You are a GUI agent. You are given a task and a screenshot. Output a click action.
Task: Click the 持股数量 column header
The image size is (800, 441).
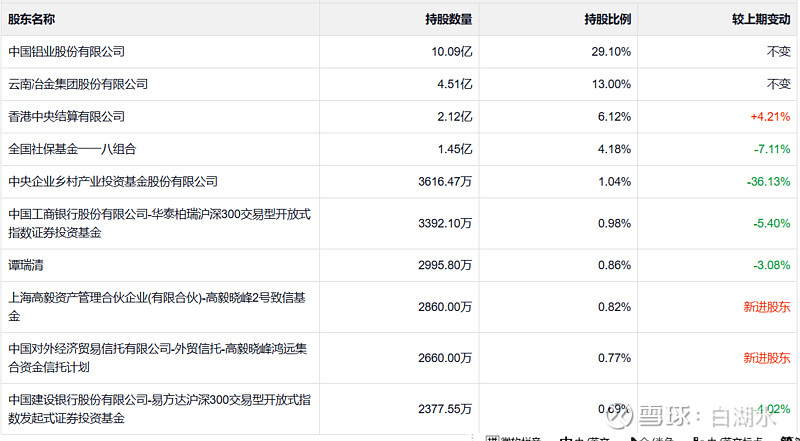click(448, 19)
